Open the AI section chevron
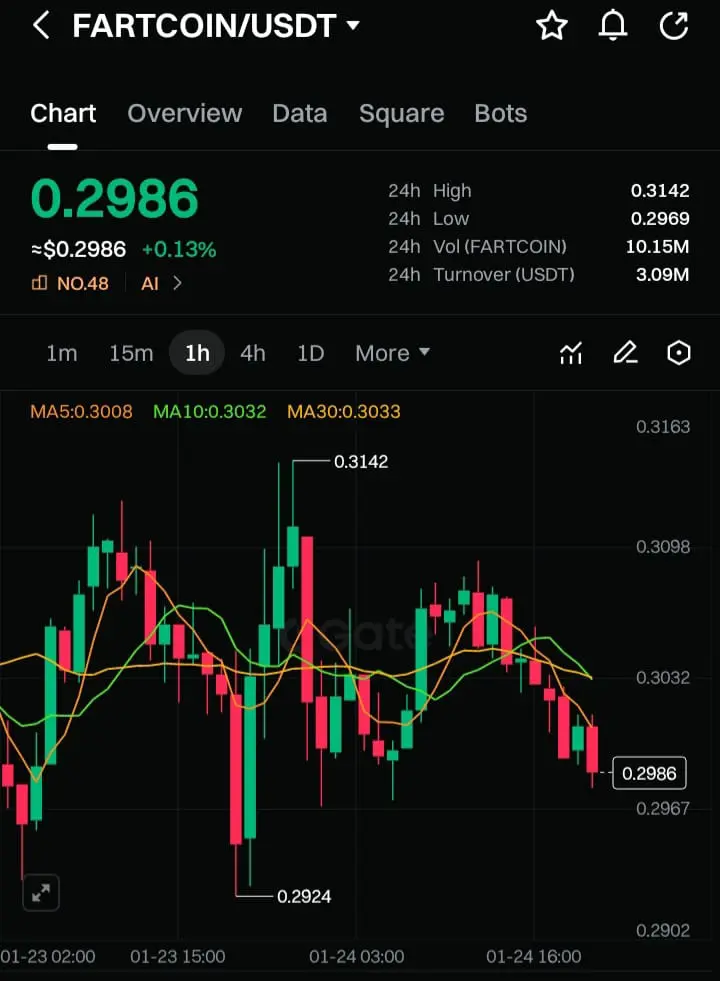720x981 pixels. point(178,283)
